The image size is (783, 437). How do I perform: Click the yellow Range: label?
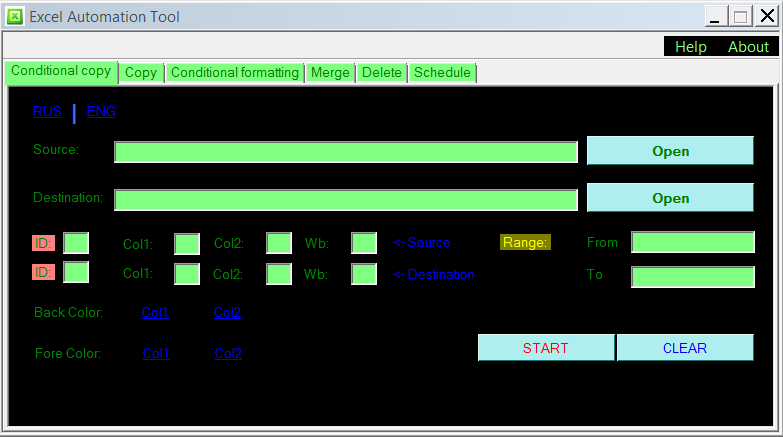[525, 242]
